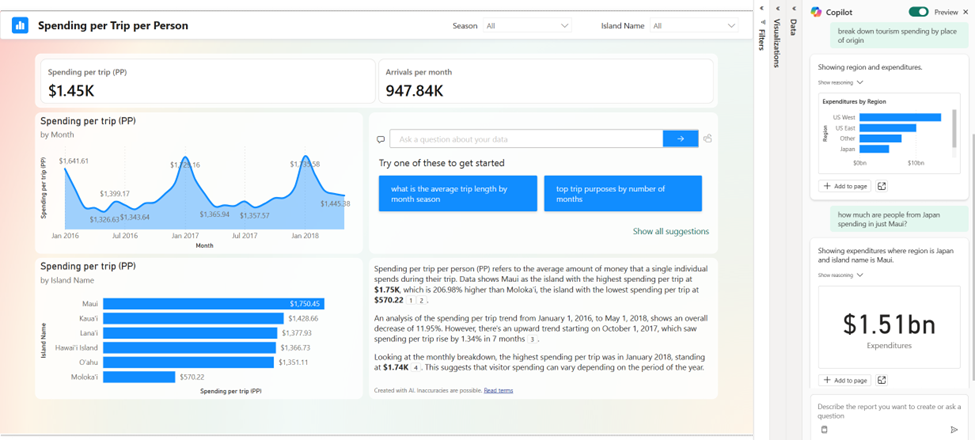Image resolution: width=975 pixels, height=440 pixels.
Task: Add Expenditures by Region chart to page
Action: click(844, 186)
